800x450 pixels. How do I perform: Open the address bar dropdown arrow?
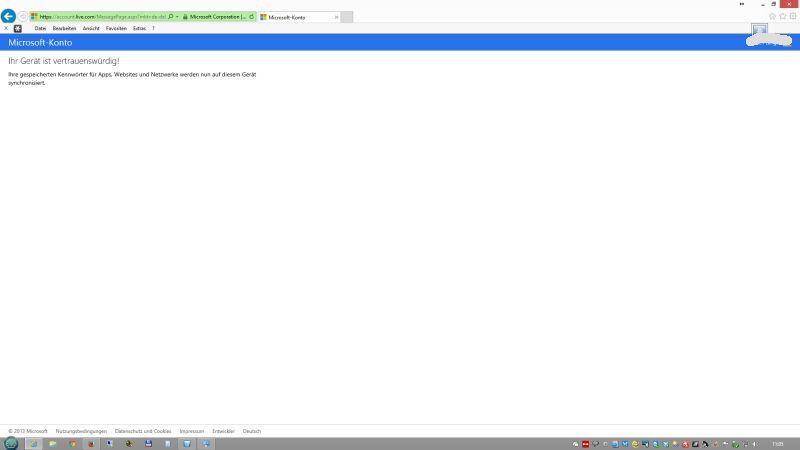(x=177, y=17)
